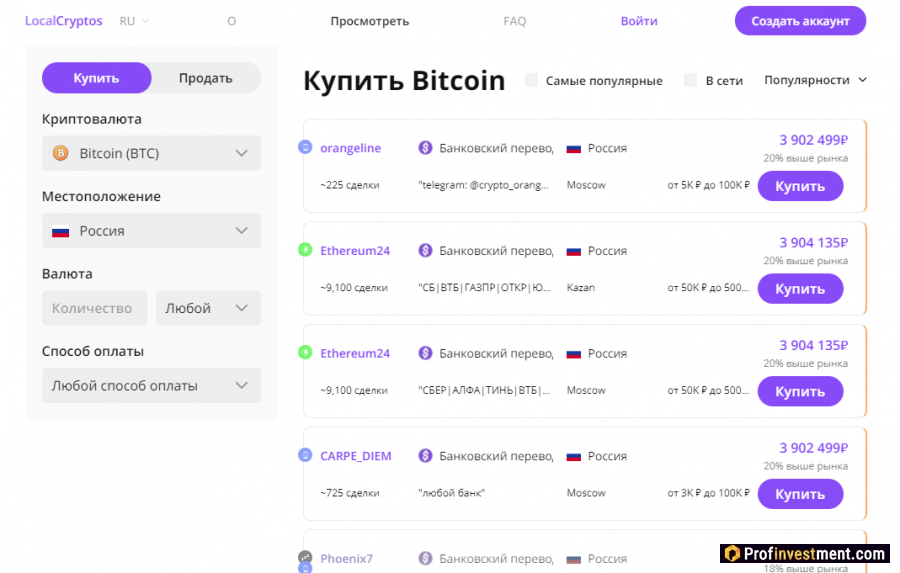Click '~725 сделки' trade count text
Viewport: 900px width, 573px height.
[350, 493]
